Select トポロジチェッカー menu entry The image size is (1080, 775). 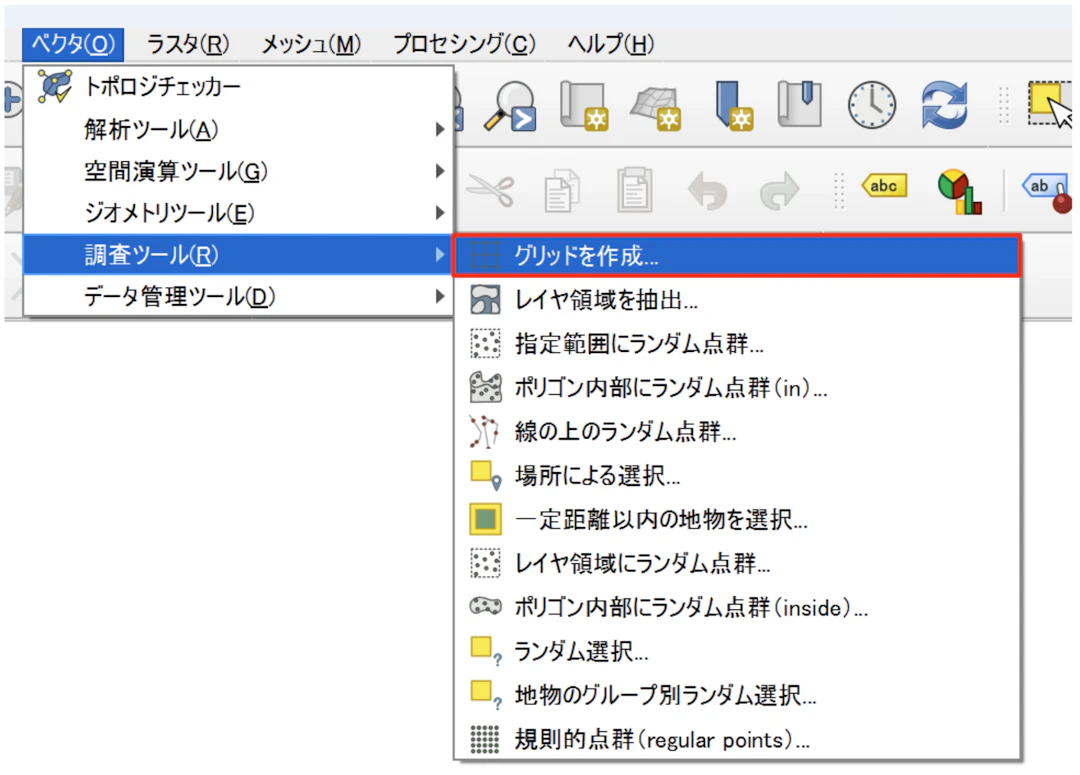click(238, 87)
